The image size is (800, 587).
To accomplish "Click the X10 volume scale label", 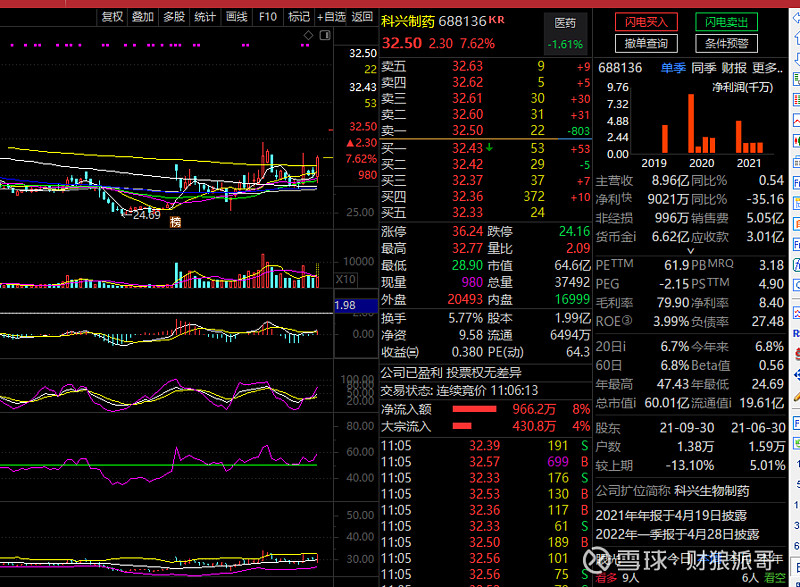I will pyautogui.click(x=346, y=279).
